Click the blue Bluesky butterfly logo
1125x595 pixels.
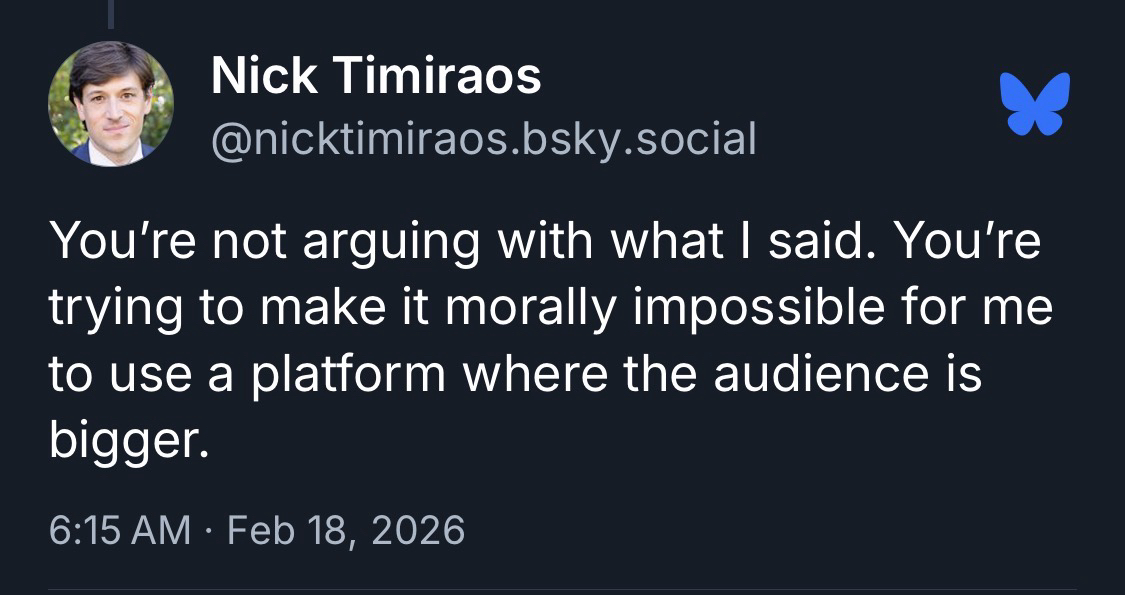[x=1039, y=102]
